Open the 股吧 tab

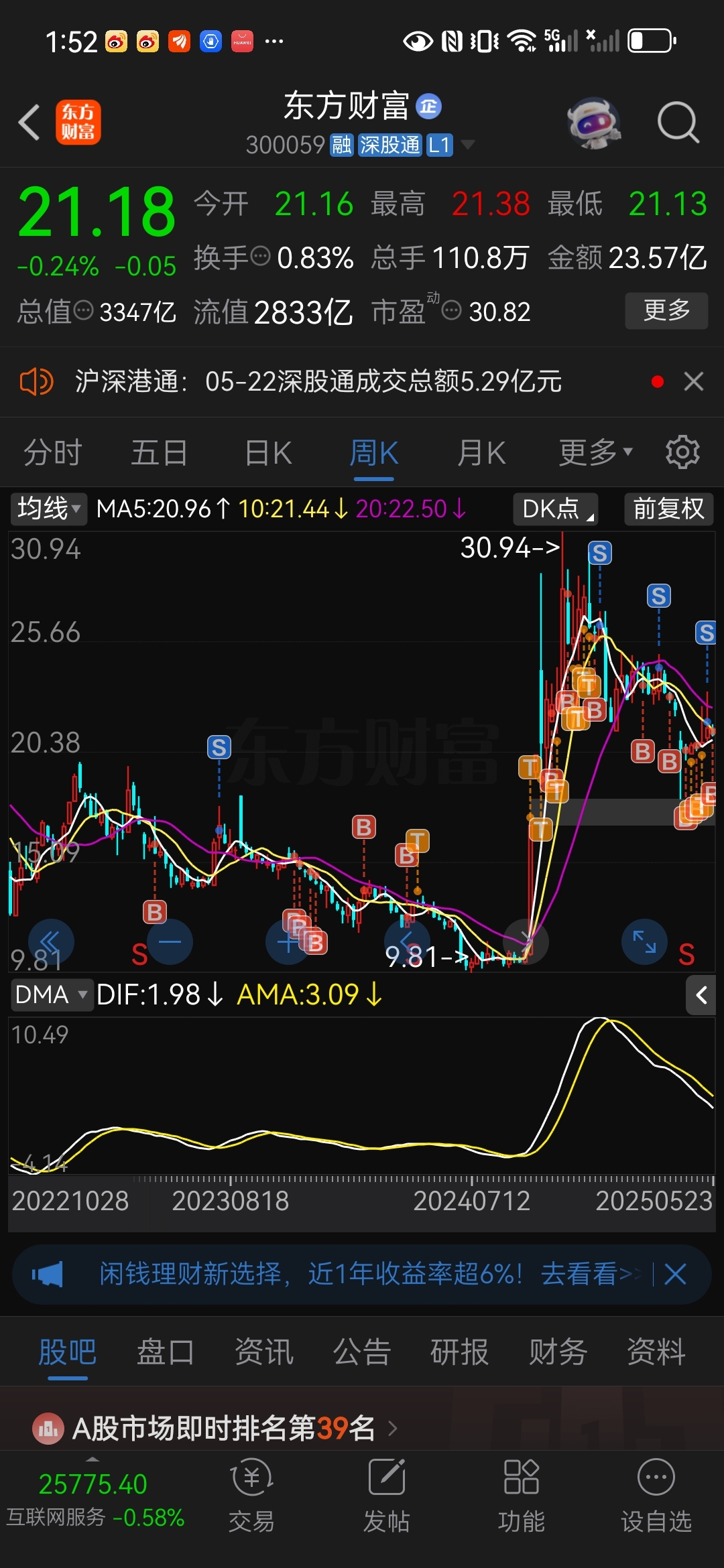pos(68,1352)
